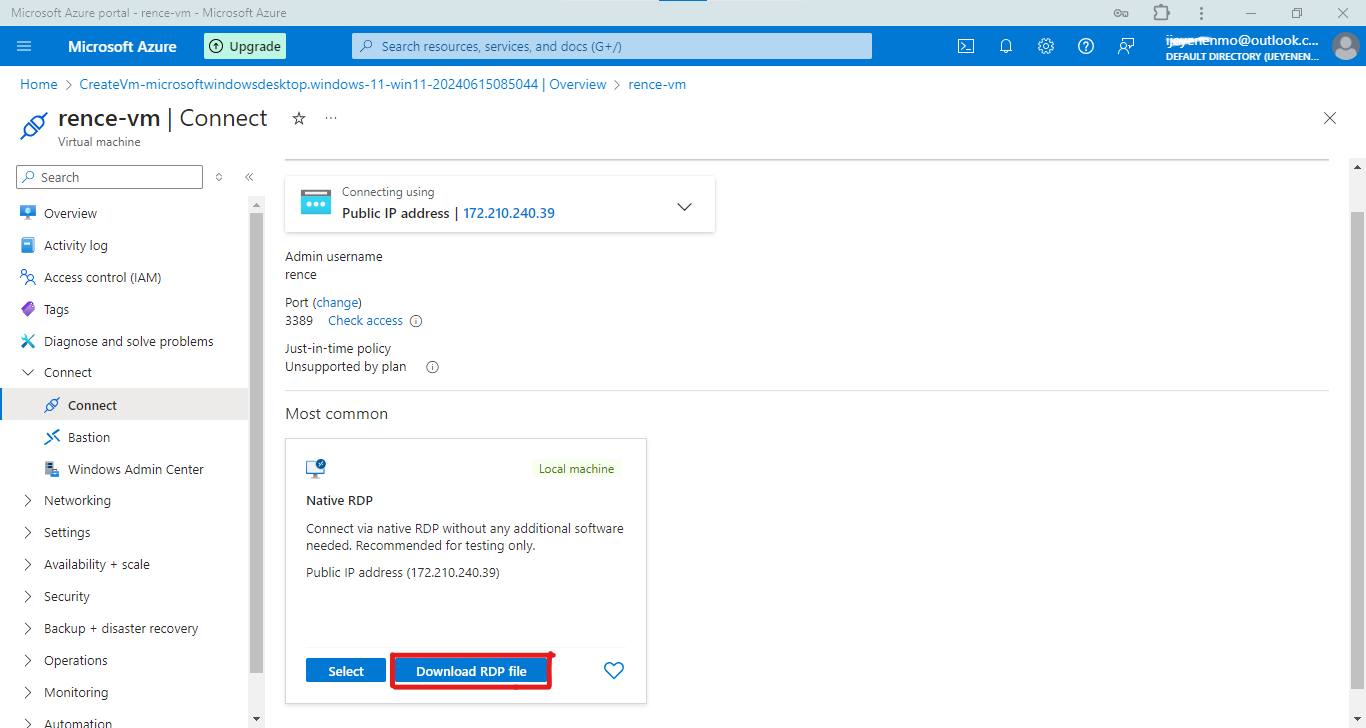Open the browser three-dot menu
Screen dimensions: 1366x728
point(1201,13)
